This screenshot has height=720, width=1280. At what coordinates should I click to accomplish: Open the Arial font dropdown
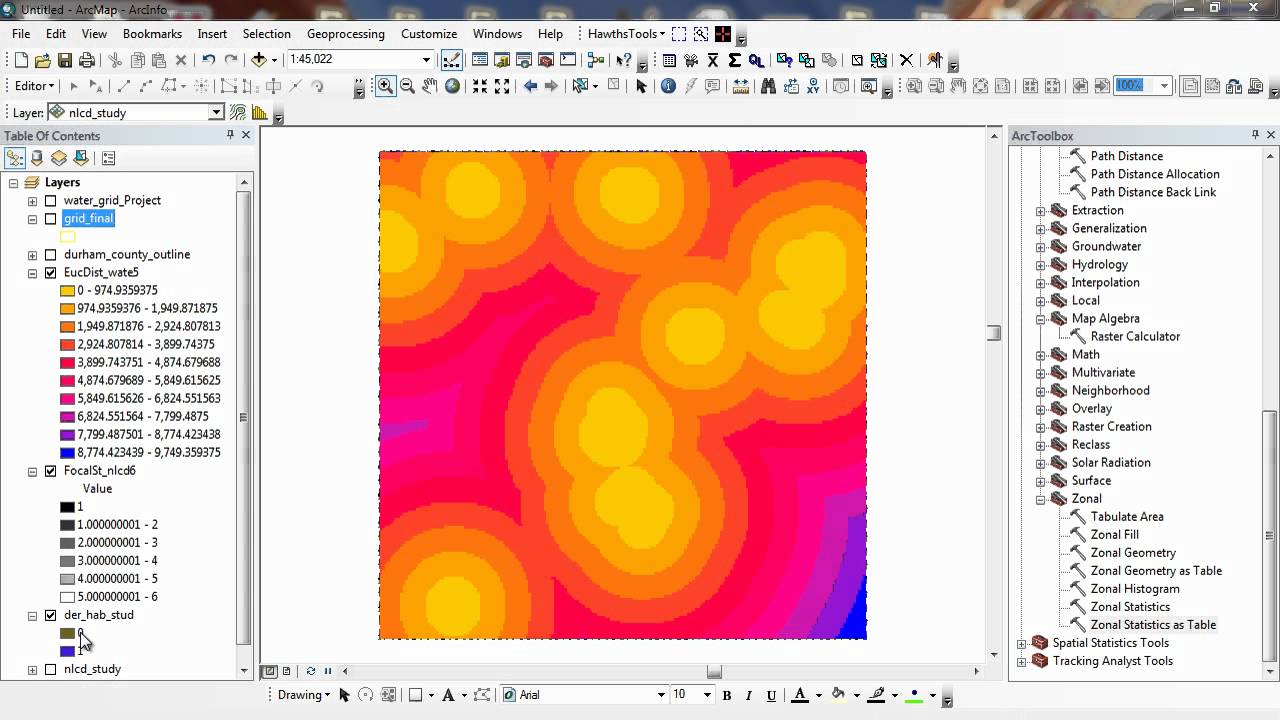pyautogui.click(x=661, y=695)
